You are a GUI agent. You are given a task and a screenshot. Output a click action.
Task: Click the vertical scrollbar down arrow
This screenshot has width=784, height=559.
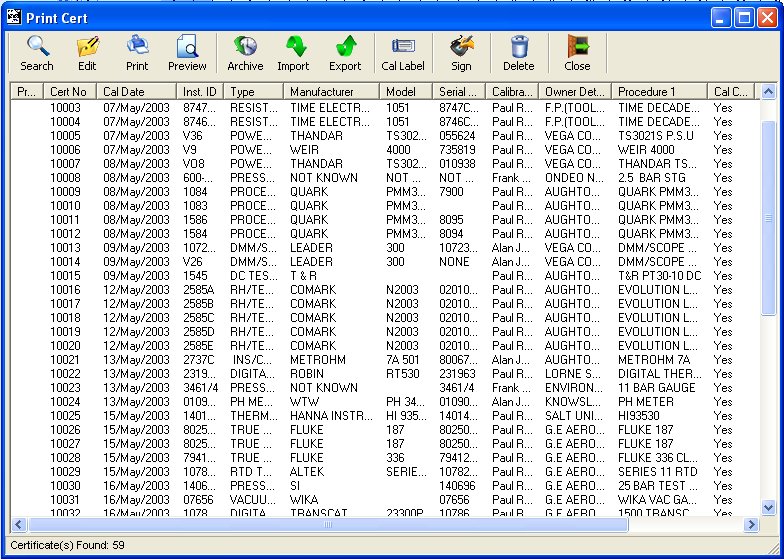point(768,508)
